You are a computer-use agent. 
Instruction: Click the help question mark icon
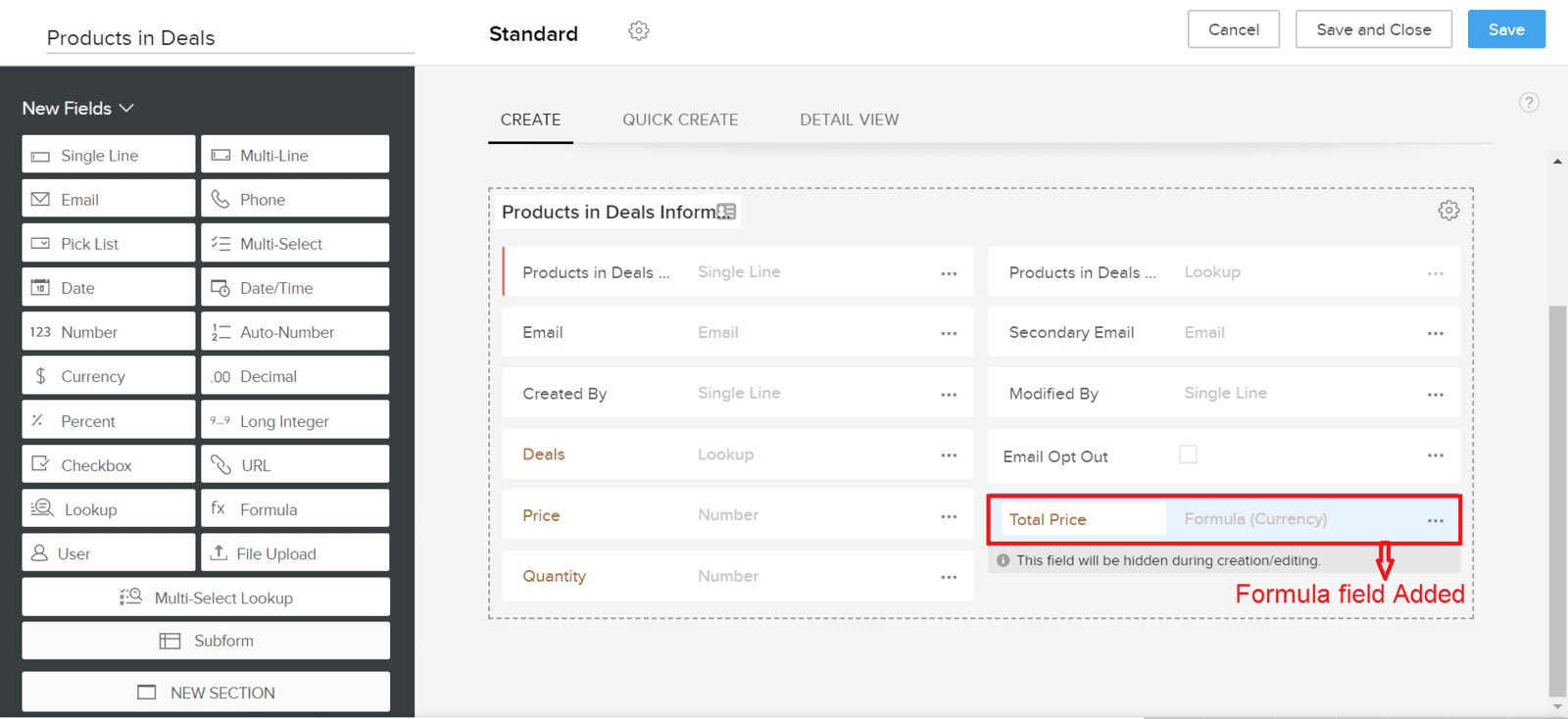point(1529,103)
